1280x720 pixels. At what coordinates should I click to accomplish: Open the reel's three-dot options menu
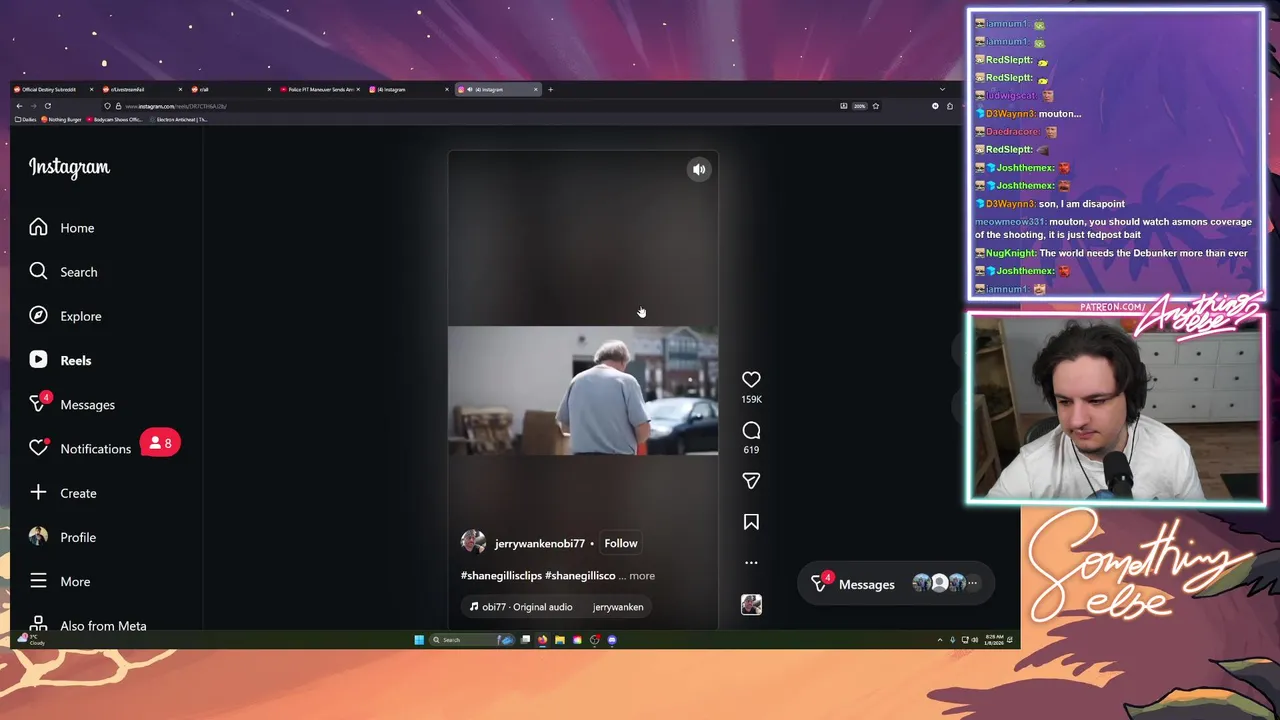[751, 563]
